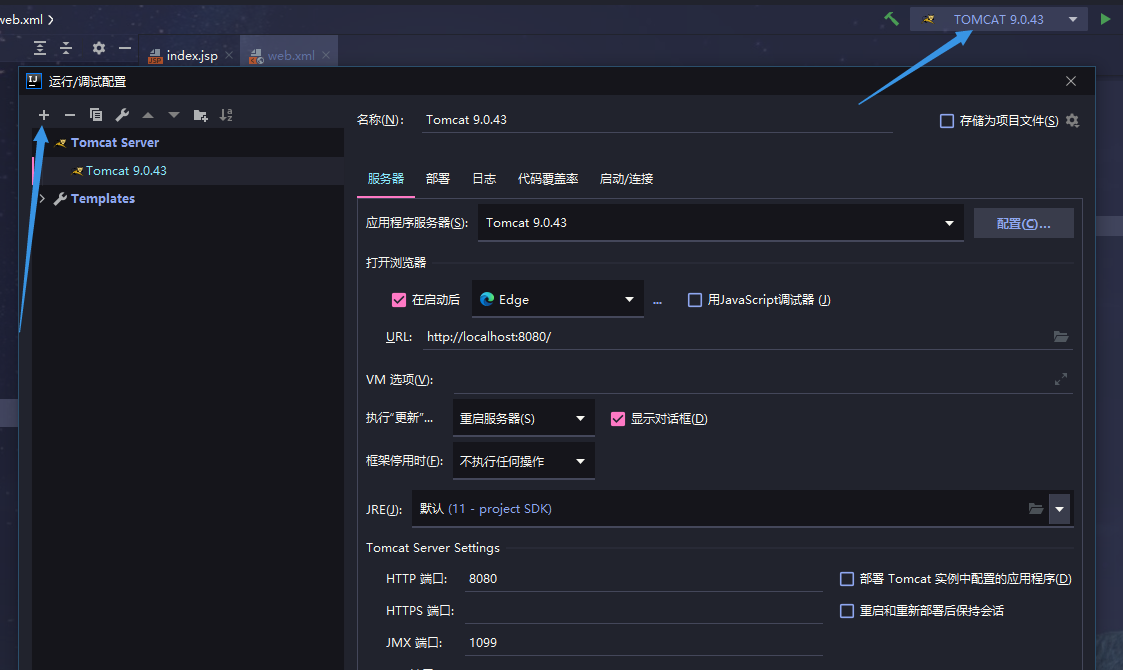Click the web.xml breadcrumb item
Viewport: 1123px width, 670px height.
point(21,19)
